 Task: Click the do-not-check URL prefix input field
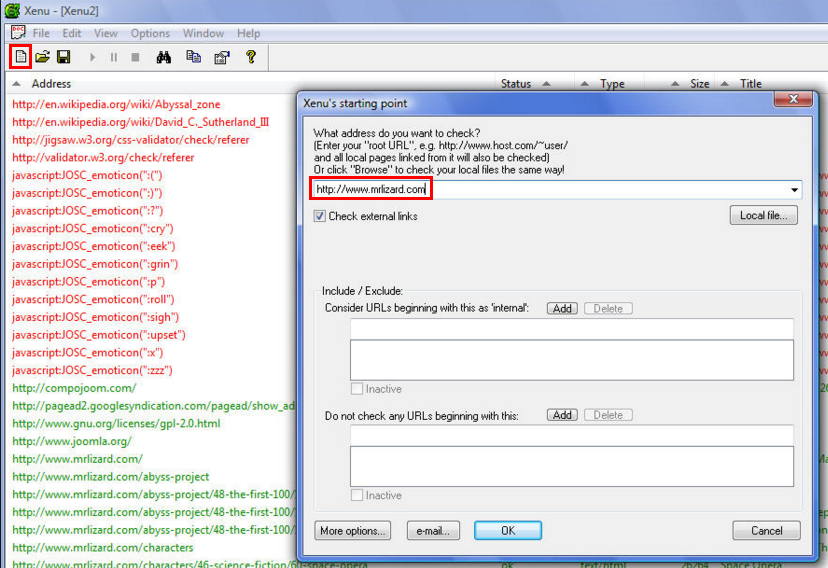click(571, 436)
